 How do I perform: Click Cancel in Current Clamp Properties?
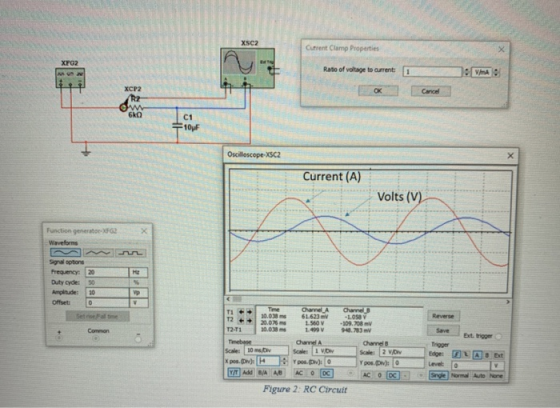(x=430, y=91)
